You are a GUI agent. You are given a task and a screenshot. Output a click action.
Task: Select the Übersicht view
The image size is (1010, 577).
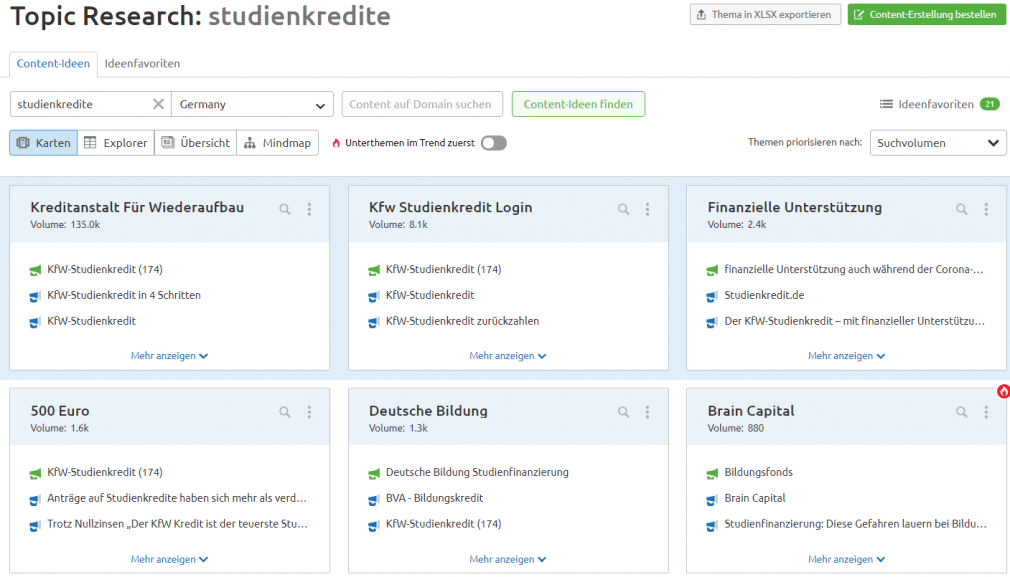pos(196,143)
